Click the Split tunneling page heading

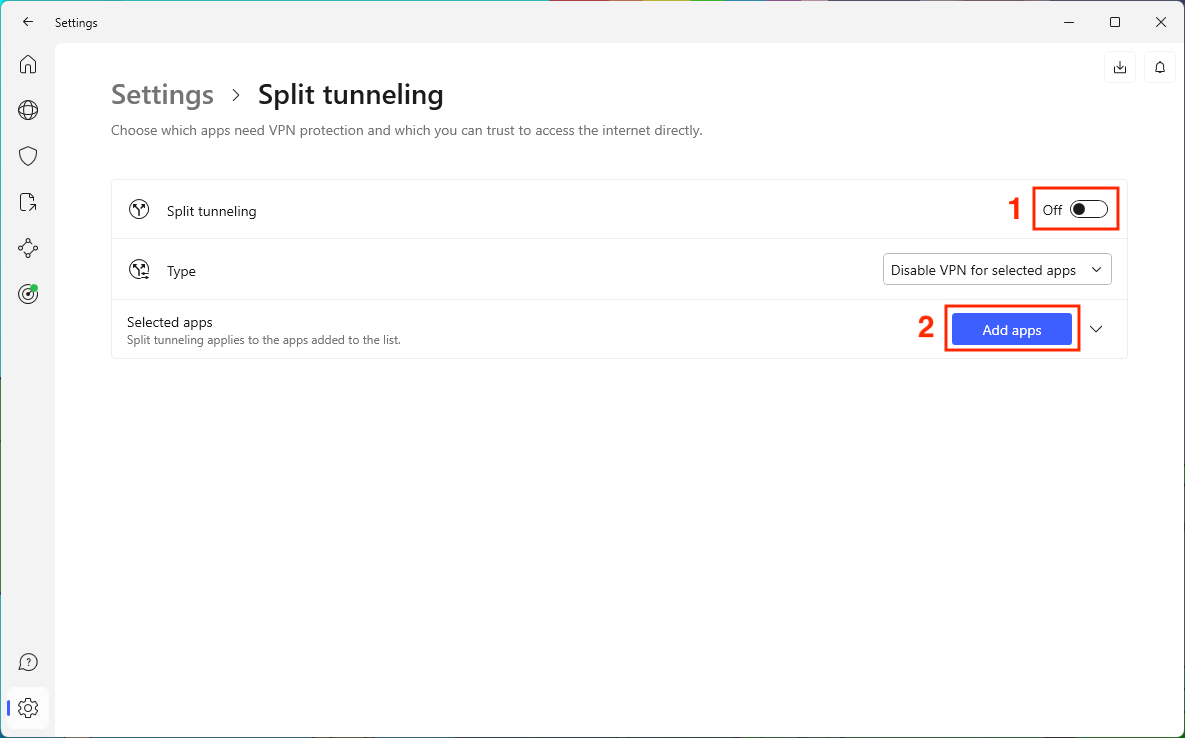pos(350,95)
